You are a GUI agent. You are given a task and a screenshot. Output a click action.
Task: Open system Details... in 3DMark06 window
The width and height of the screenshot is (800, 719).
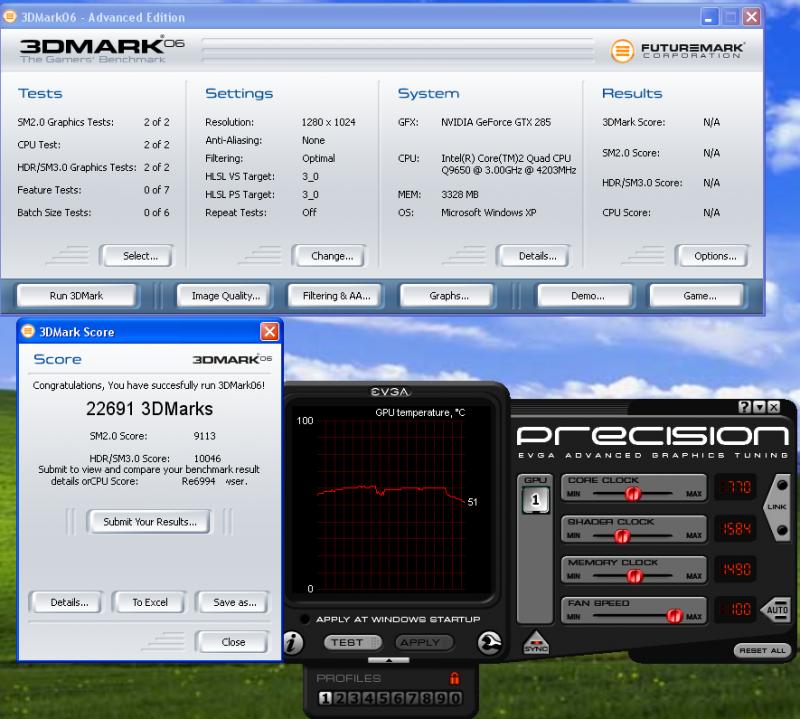tap(534, 256)
